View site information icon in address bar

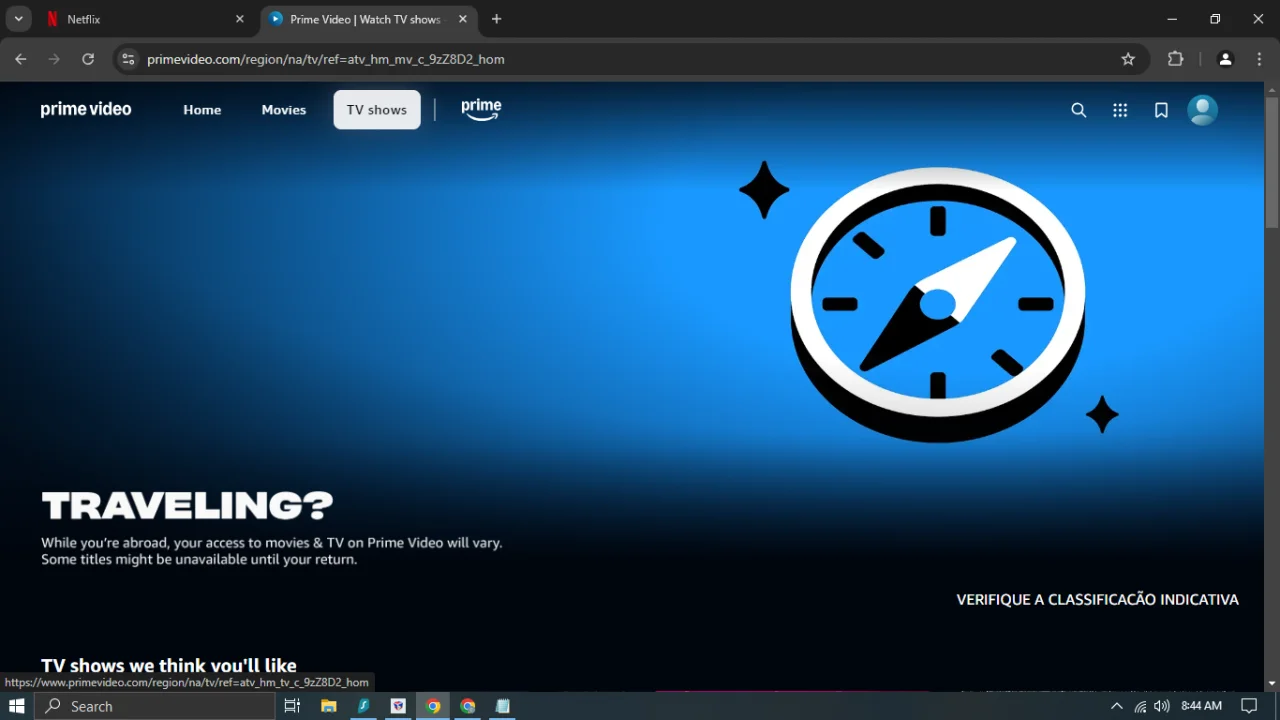tap(128, 59)
